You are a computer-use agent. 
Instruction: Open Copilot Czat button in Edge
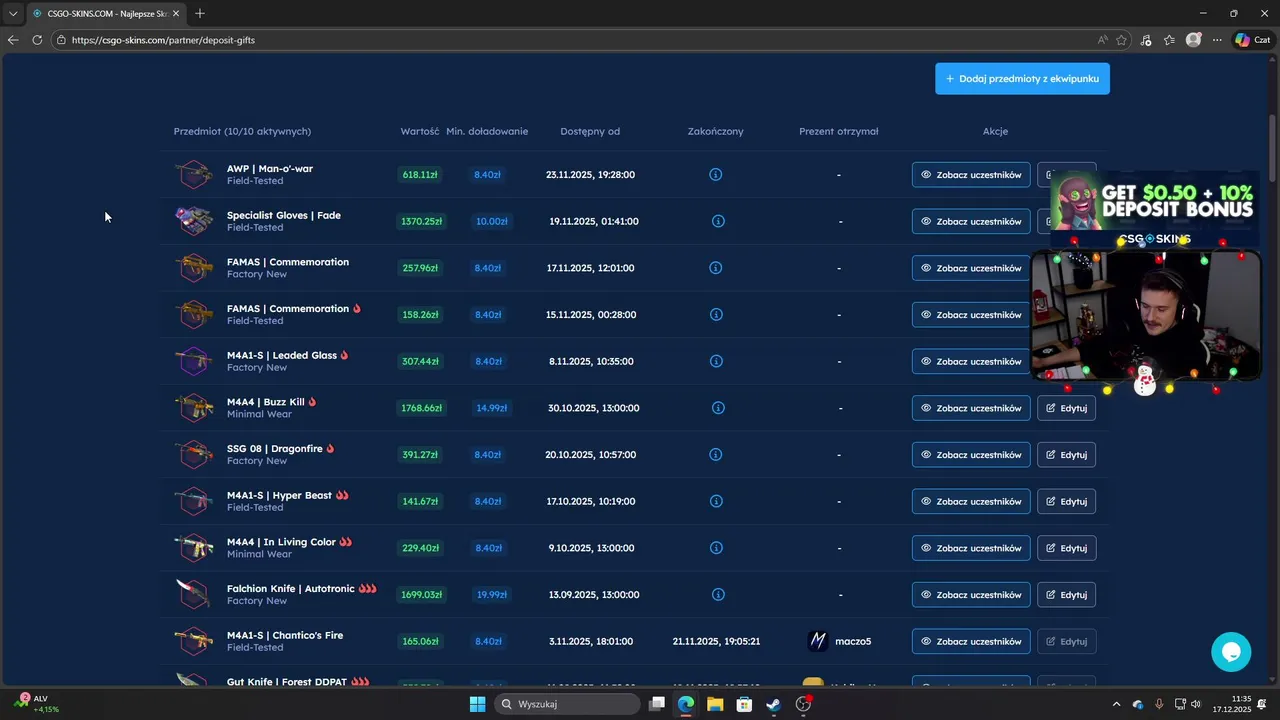coord(1252,40)
